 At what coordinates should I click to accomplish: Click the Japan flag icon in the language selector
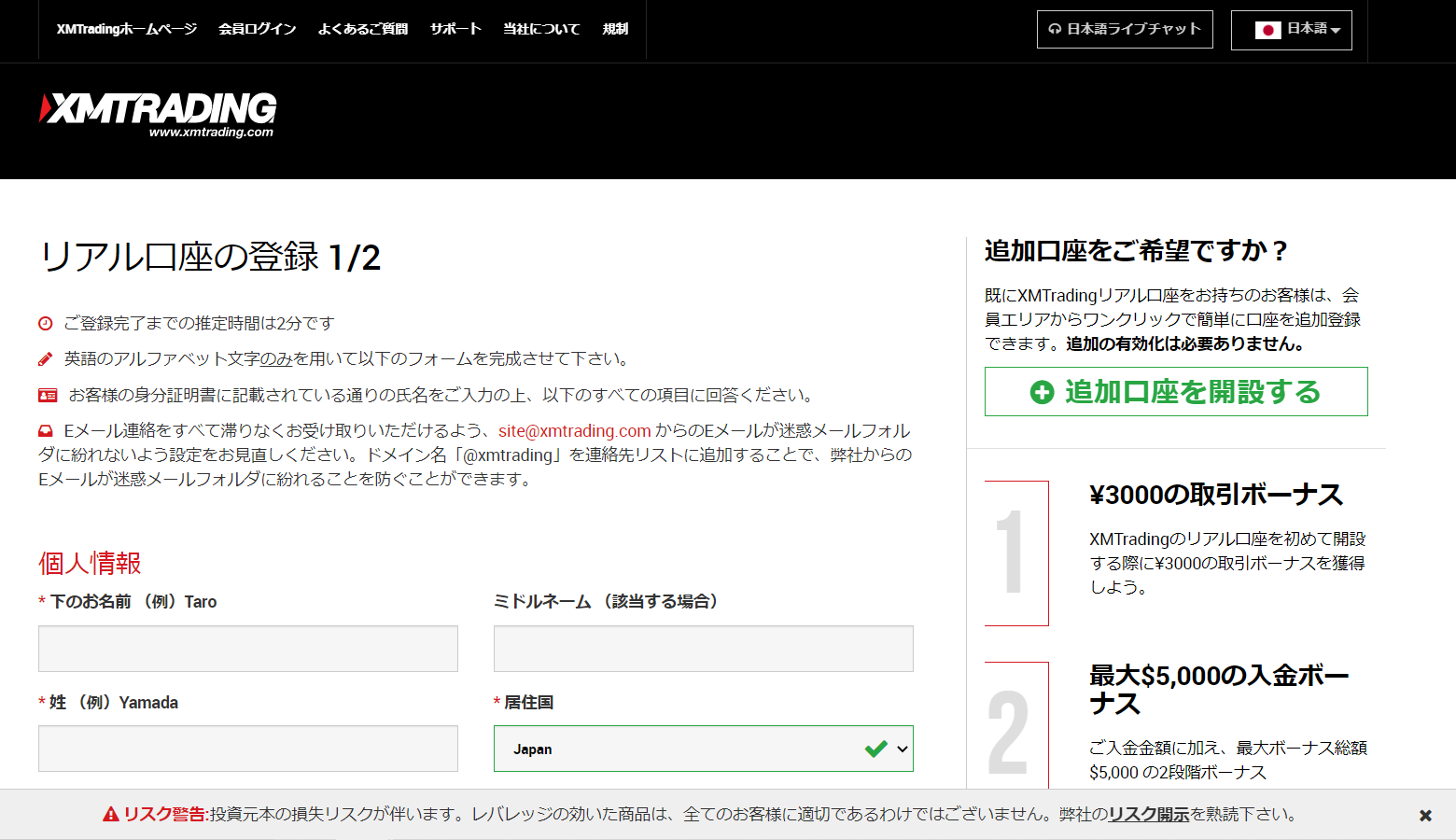point(1268,29)
